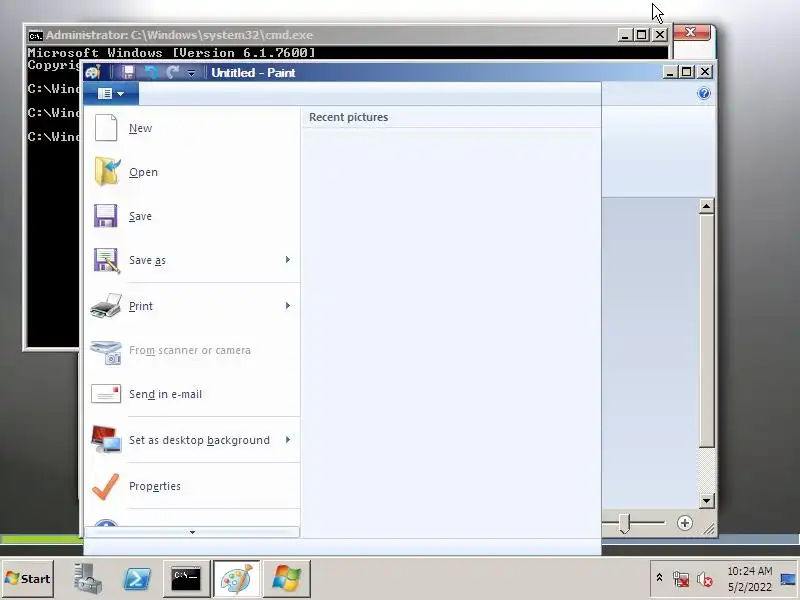Launch Windows PowerShell from the taskbar
The height and width of the screenshot is (600, 800).
tap(137, 579)
